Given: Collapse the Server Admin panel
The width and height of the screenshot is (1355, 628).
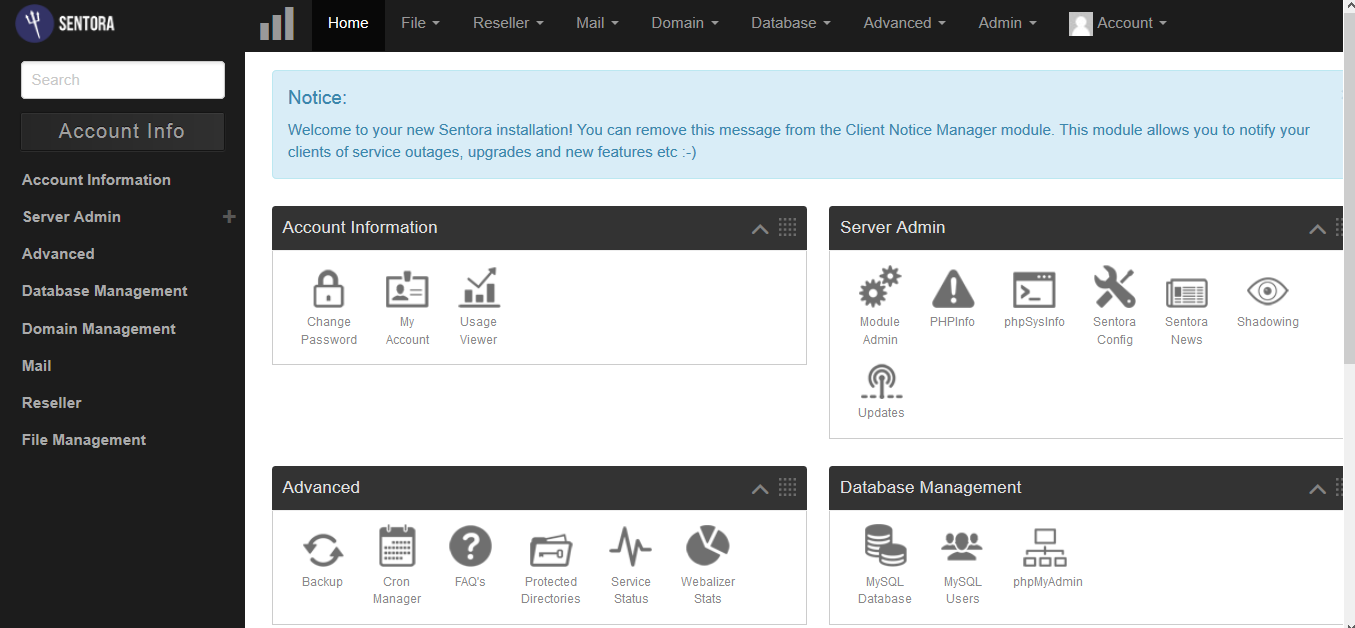Looking at the screenshot, I should coord(1317,229).
